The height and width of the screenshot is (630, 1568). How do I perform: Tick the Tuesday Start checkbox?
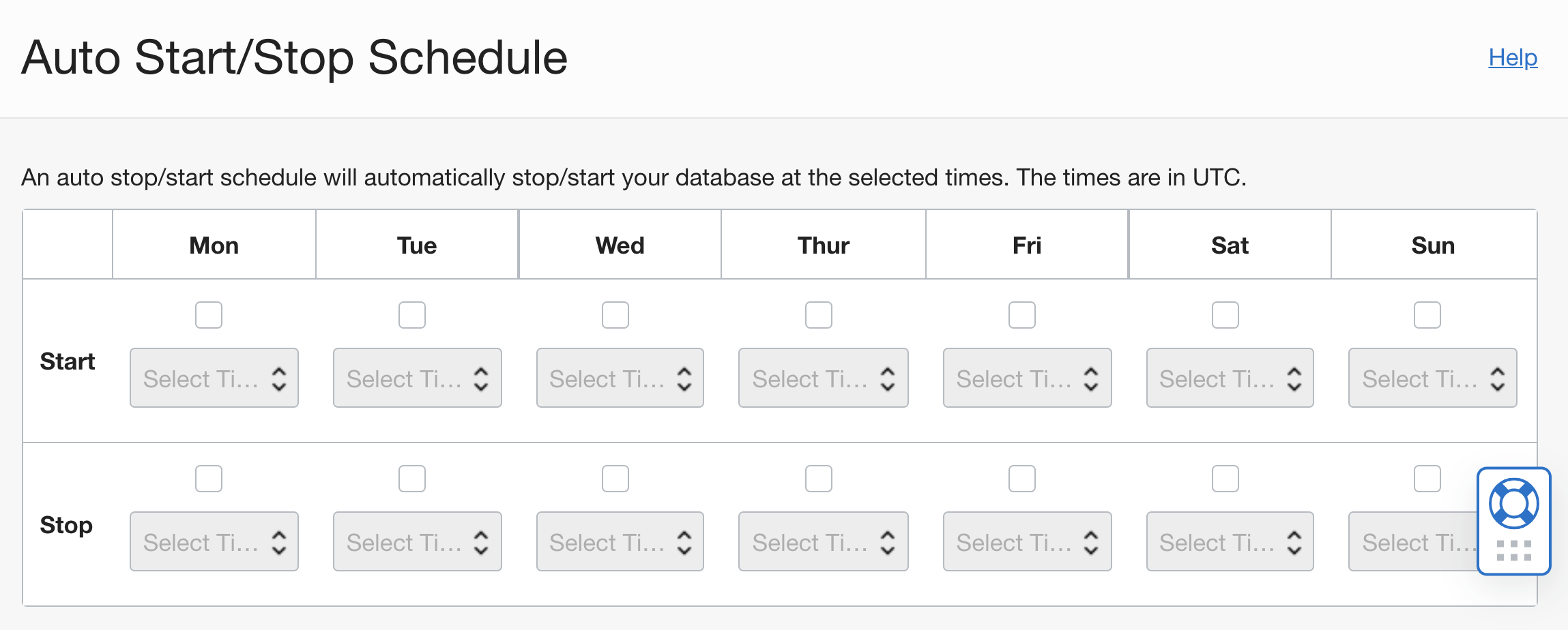(x=412, y=315)
